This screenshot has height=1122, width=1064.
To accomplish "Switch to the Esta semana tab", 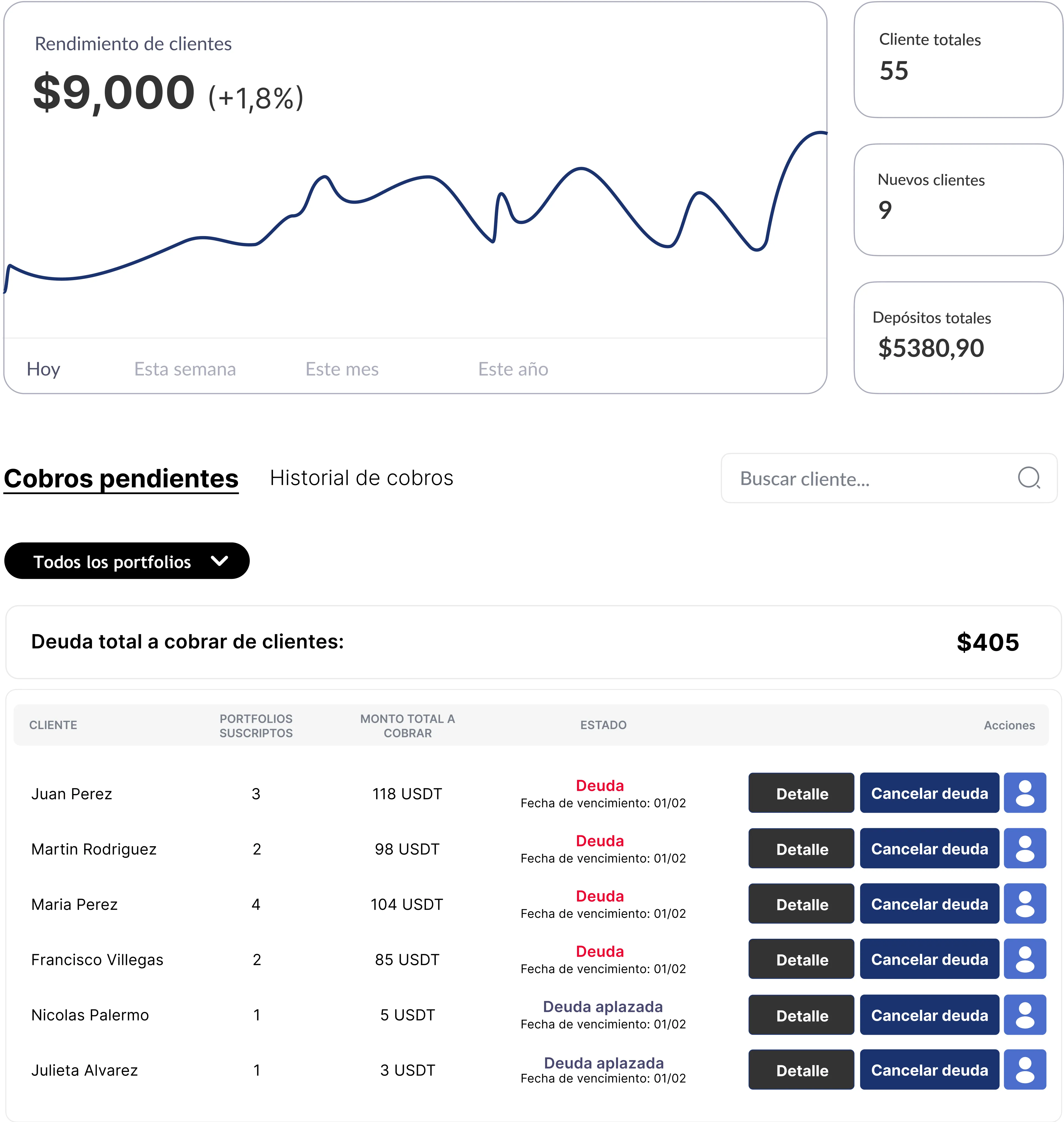I will tap(185, 369).
